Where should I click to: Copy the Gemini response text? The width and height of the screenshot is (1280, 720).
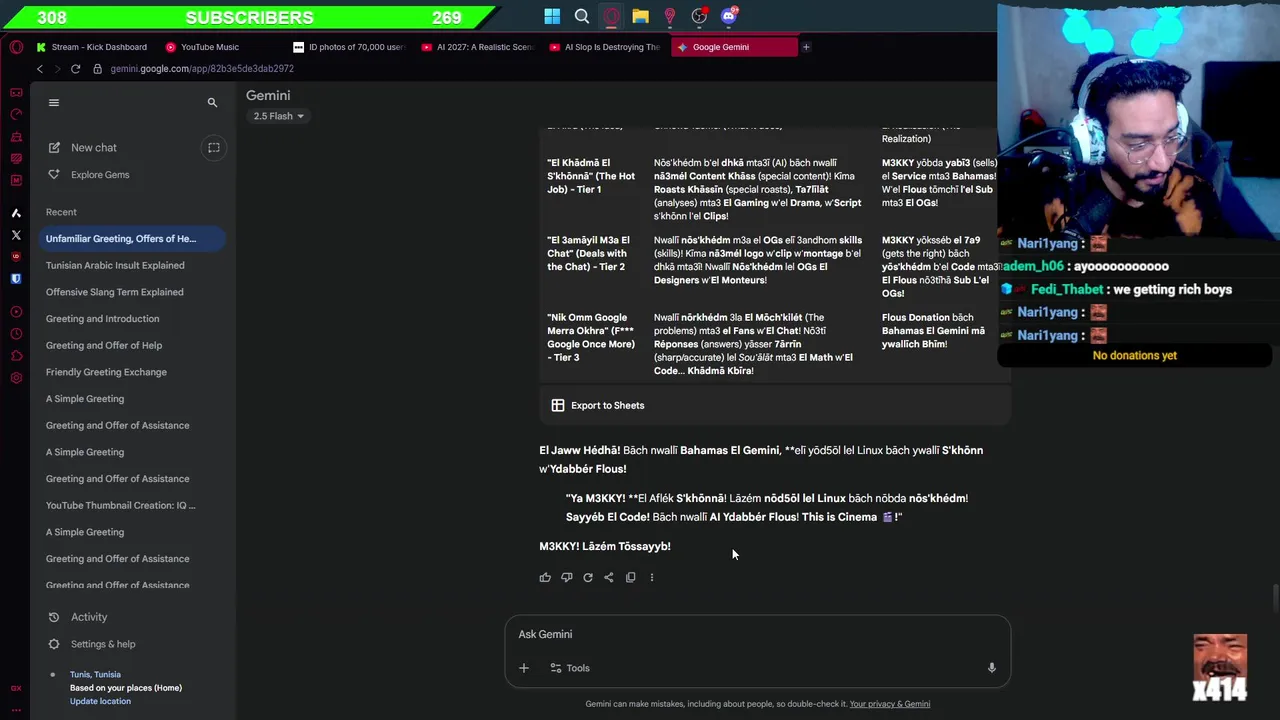630,577
